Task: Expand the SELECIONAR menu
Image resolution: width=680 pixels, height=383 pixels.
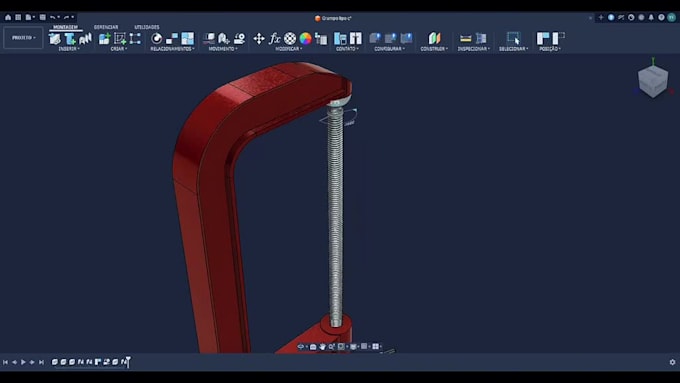Action: [x=513, y=49]
